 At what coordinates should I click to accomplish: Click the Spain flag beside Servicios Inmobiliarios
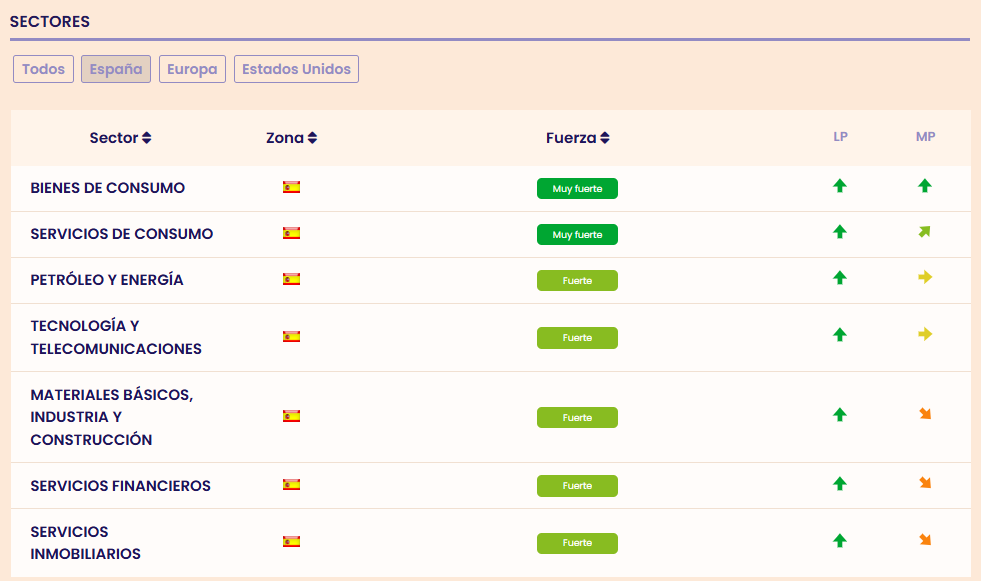coord(291,542)
